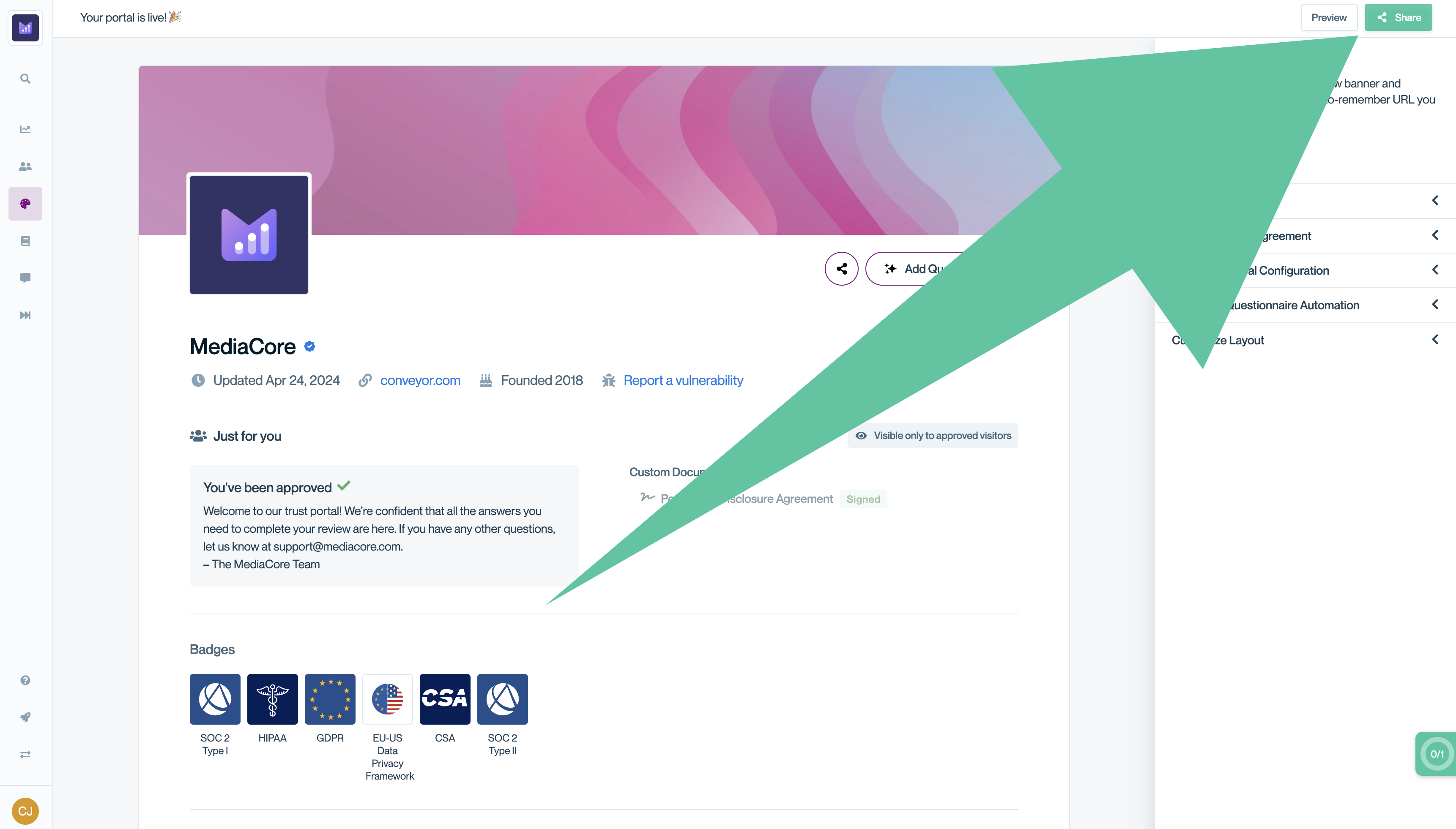Viewport: 1456px width, 829px height.
Task: Click the search icon in sidebar
Action: (x=27, y=78)
